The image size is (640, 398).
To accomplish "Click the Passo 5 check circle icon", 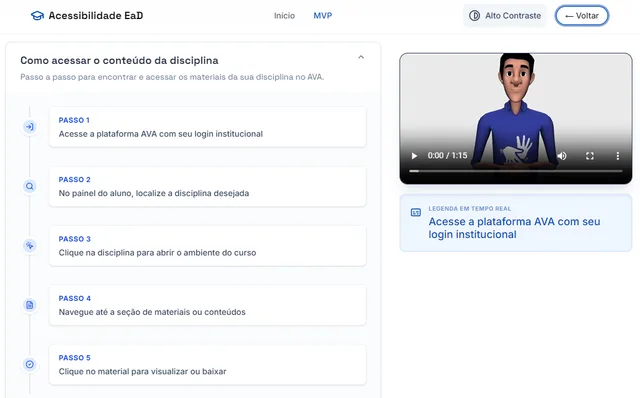I will [x=30, y=364].
